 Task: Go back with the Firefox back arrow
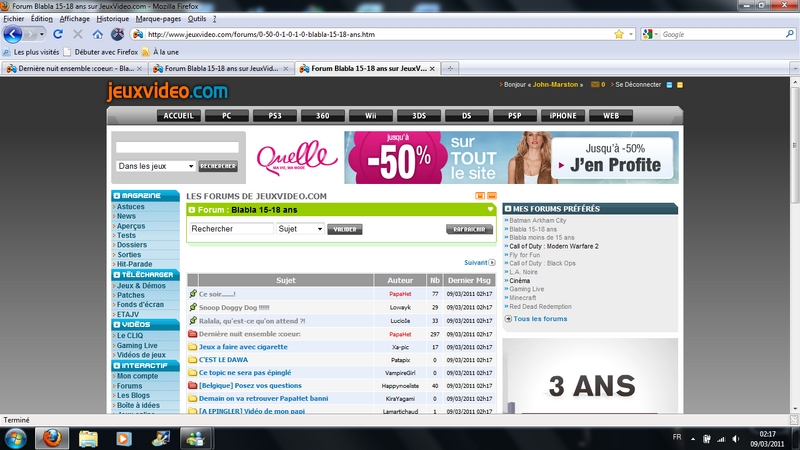tap(13, 34)
